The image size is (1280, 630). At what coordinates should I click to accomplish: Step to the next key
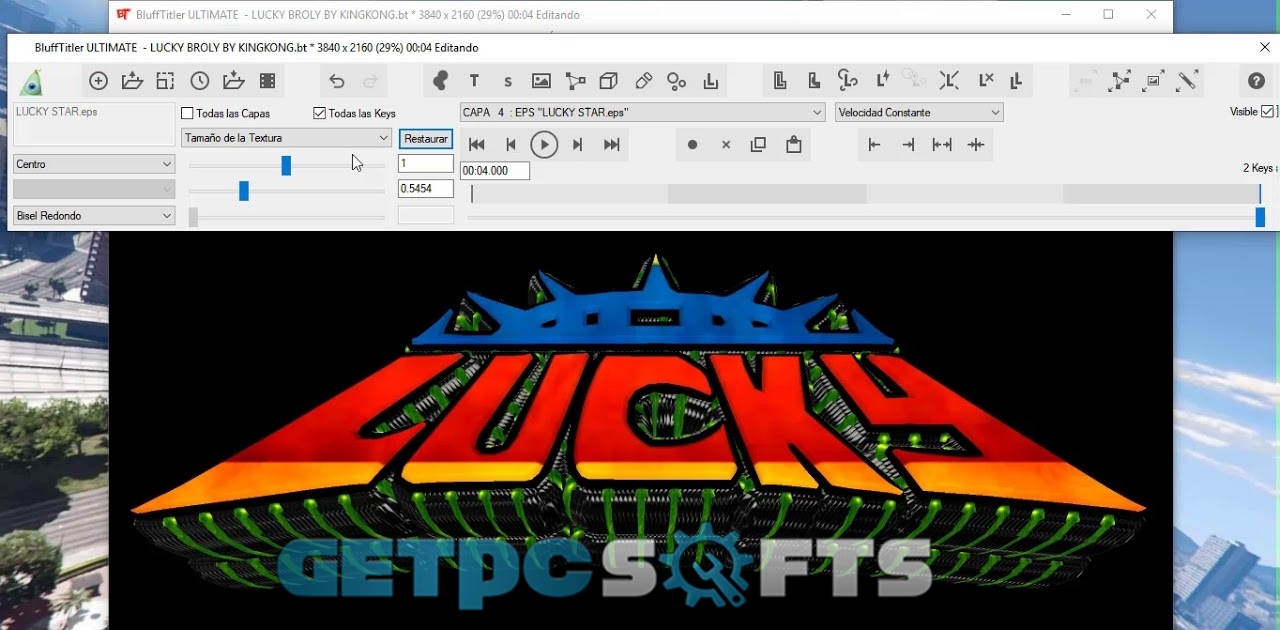tap(577, 145)
